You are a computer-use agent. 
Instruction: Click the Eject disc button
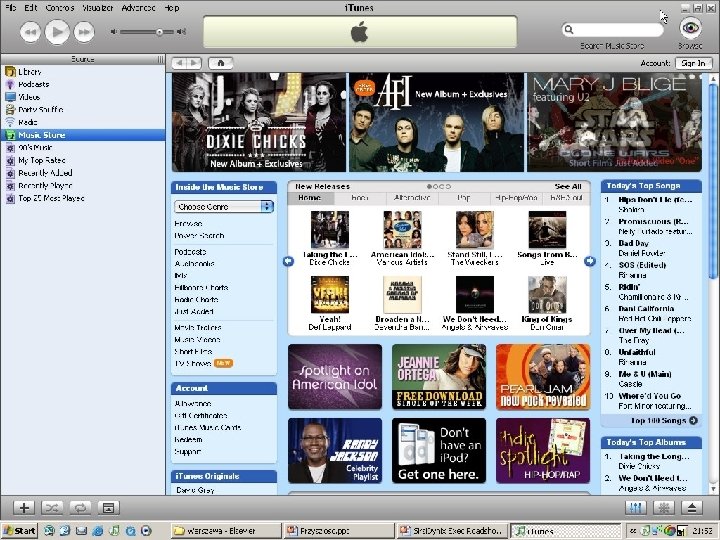point(692,507)
